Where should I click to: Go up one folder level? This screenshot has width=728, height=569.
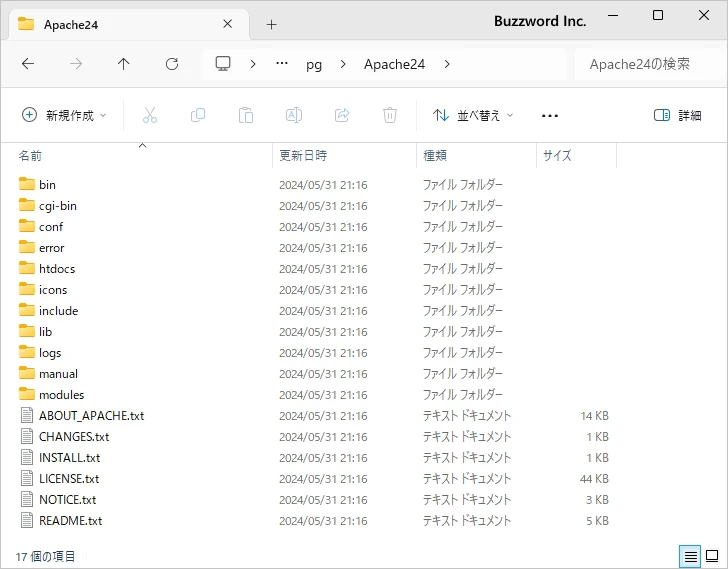click(x=124, y=64)
